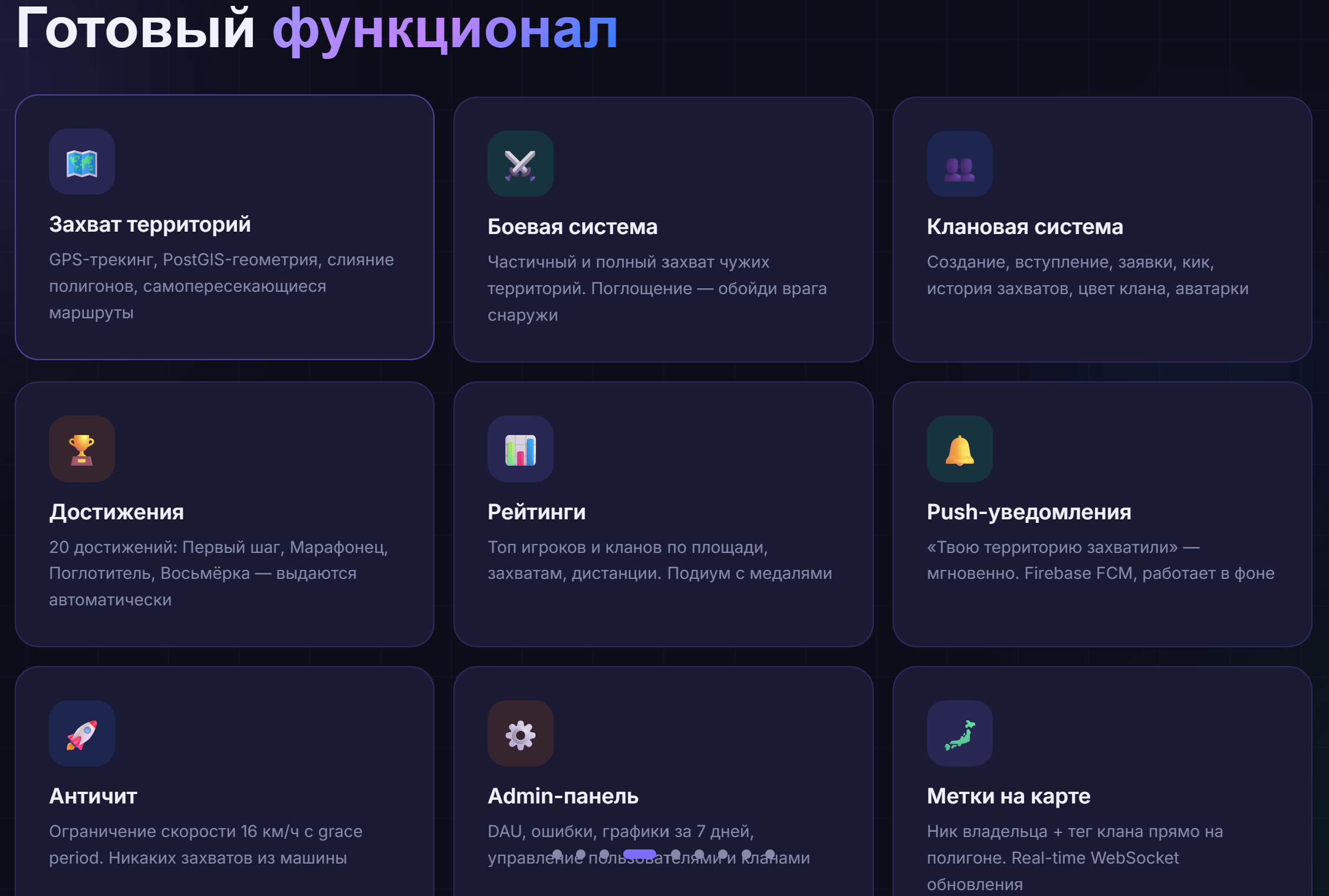Open the Push-уведомления card title
The height and width of the screenshot is (896, 1329).
click(1028, 512)
